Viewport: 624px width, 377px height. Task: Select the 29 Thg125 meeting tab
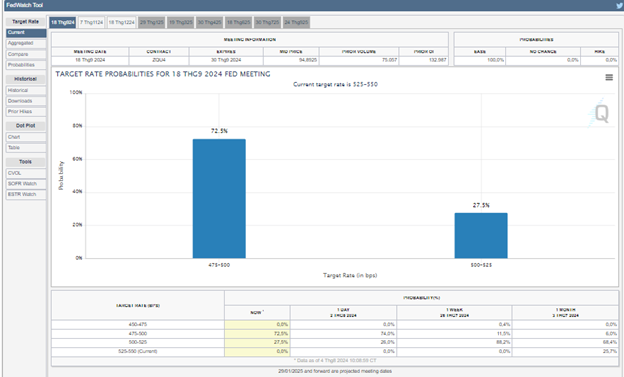tap(152, 22)
